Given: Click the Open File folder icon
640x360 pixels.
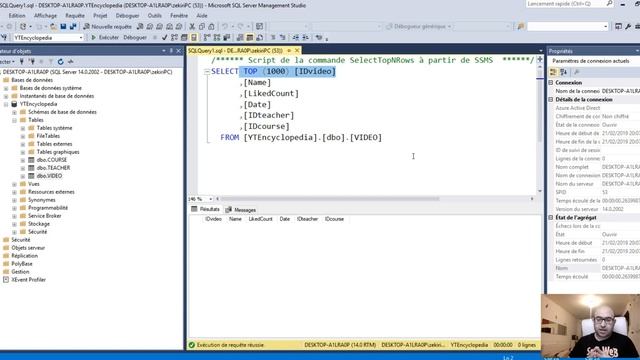Looking at the screenshot, I should (53, 27).
